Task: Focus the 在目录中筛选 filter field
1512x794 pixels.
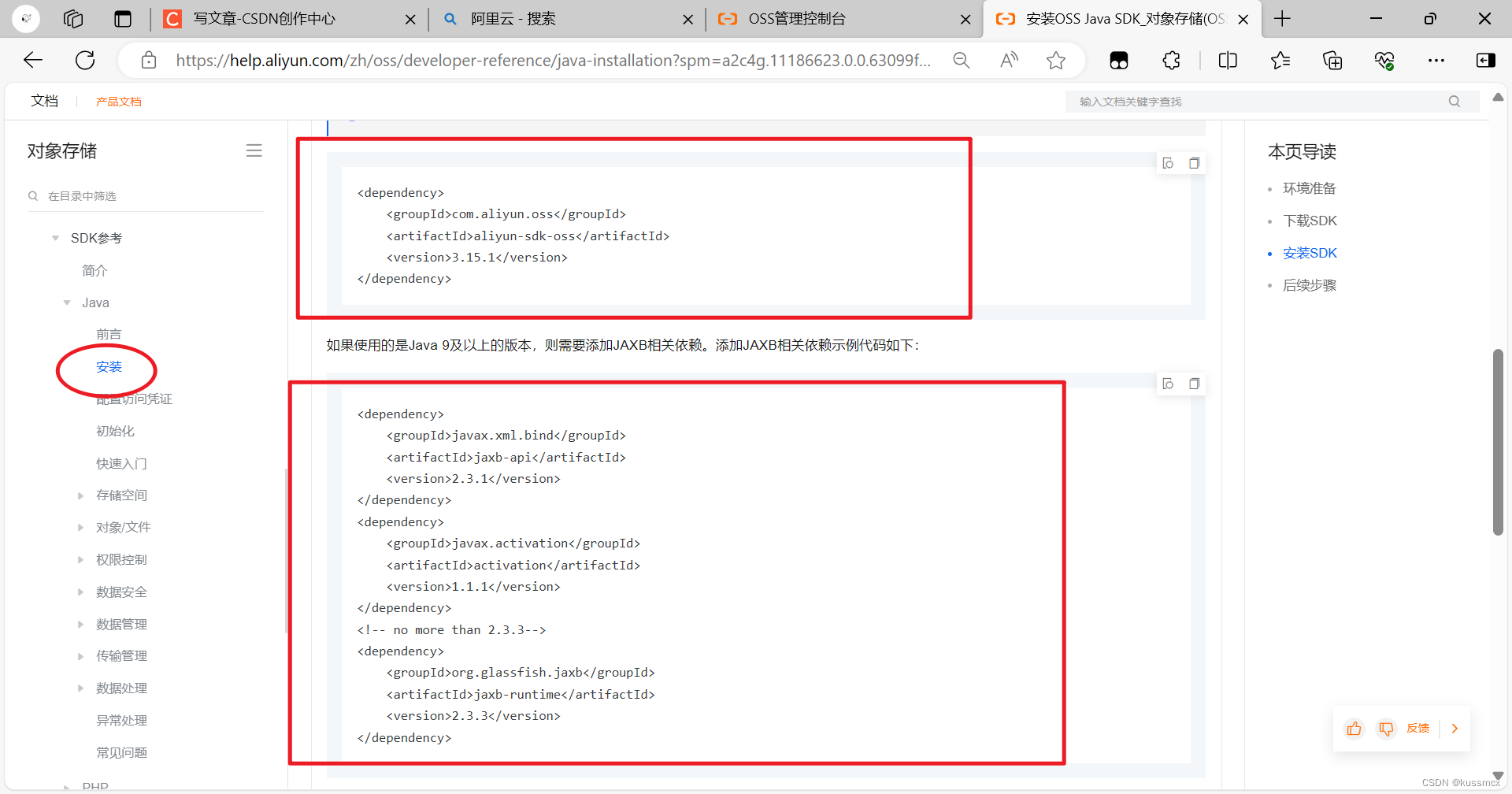Action: coord(146,196)
